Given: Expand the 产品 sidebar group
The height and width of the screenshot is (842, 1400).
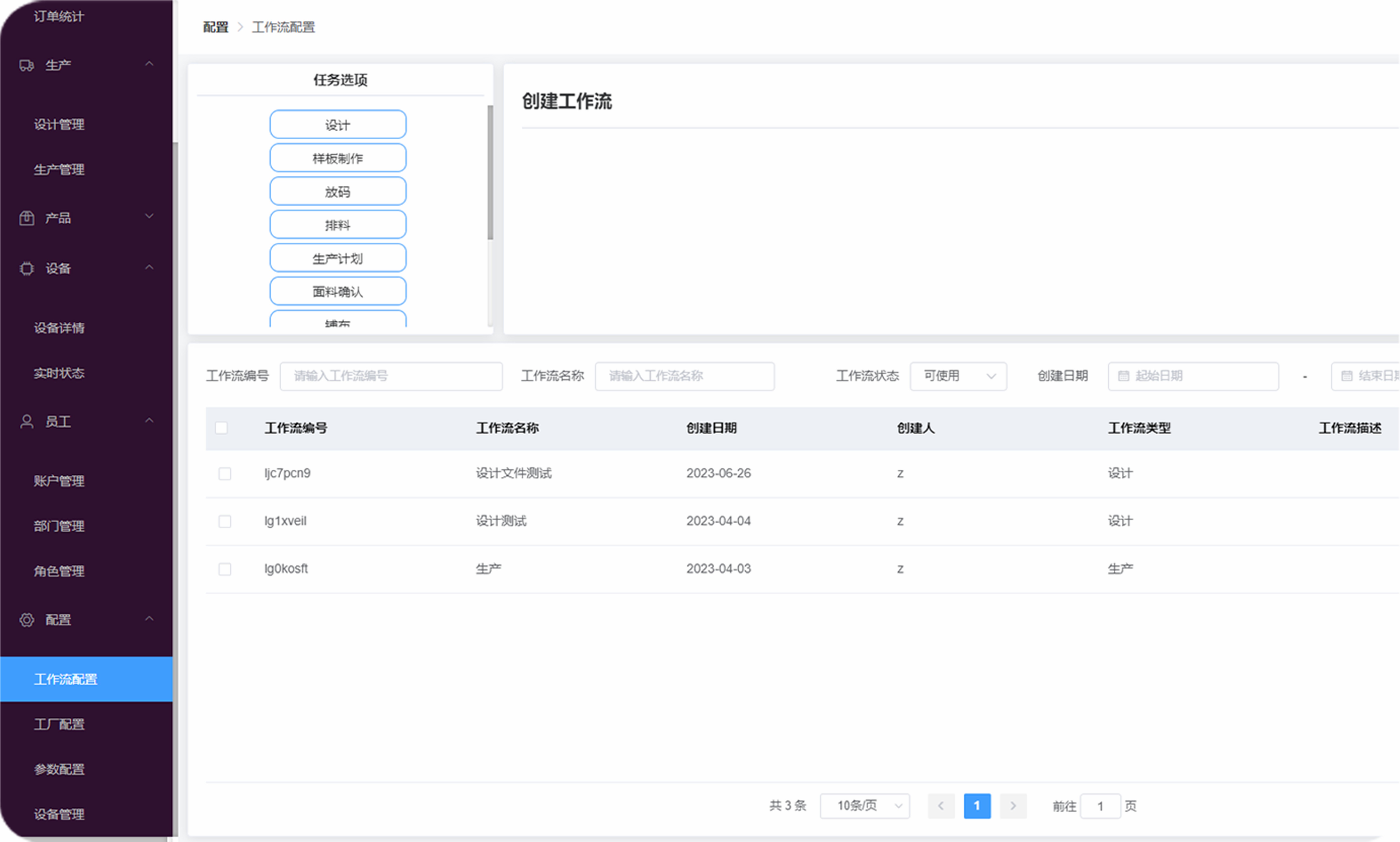Looking at the screenshot, I should (149, 216).
